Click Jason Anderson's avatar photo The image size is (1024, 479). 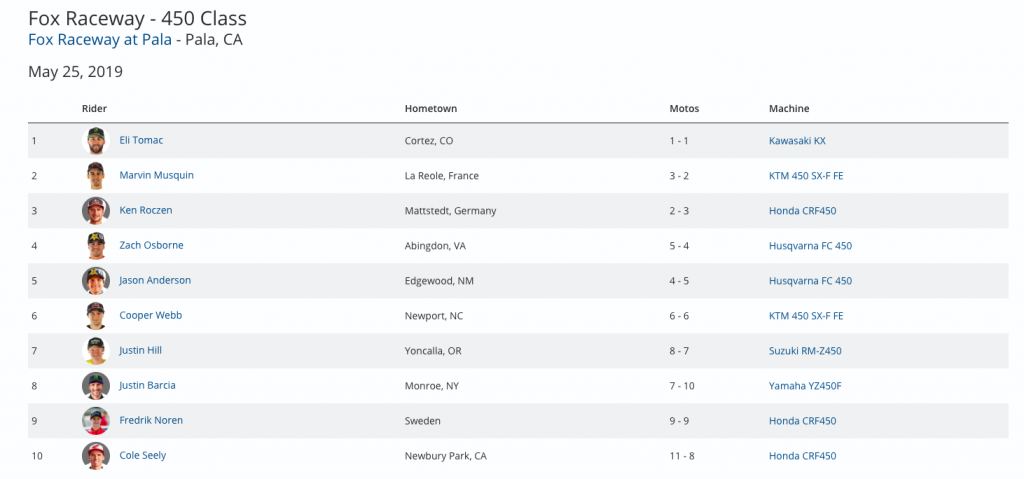[96, 281]
